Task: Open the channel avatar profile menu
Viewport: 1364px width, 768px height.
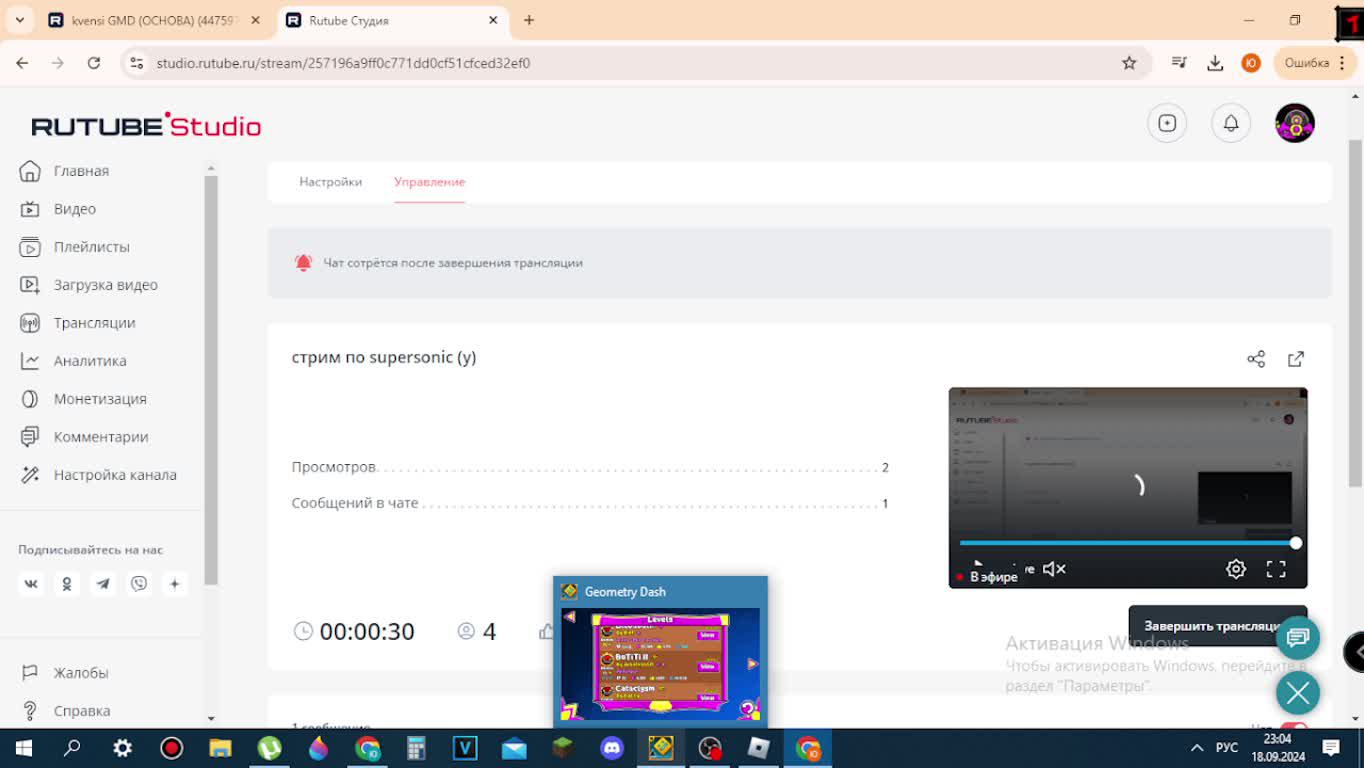Action: (x=1295, y=123)
